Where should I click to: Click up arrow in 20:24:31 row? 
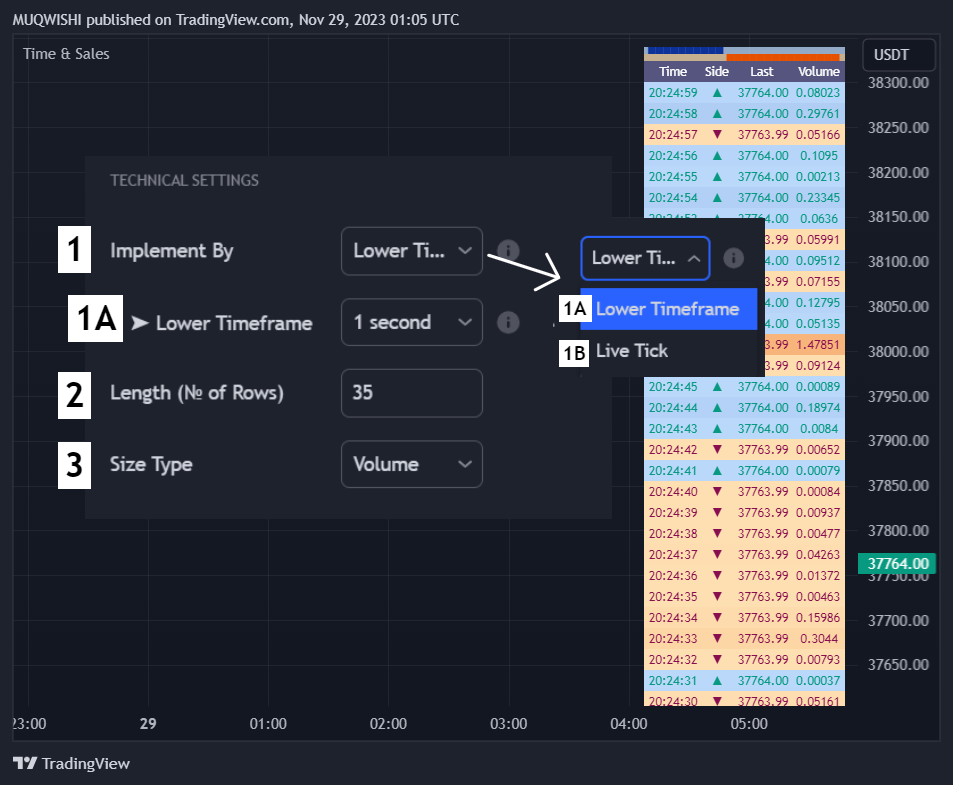pyautogui.click(x=717, y=680)
